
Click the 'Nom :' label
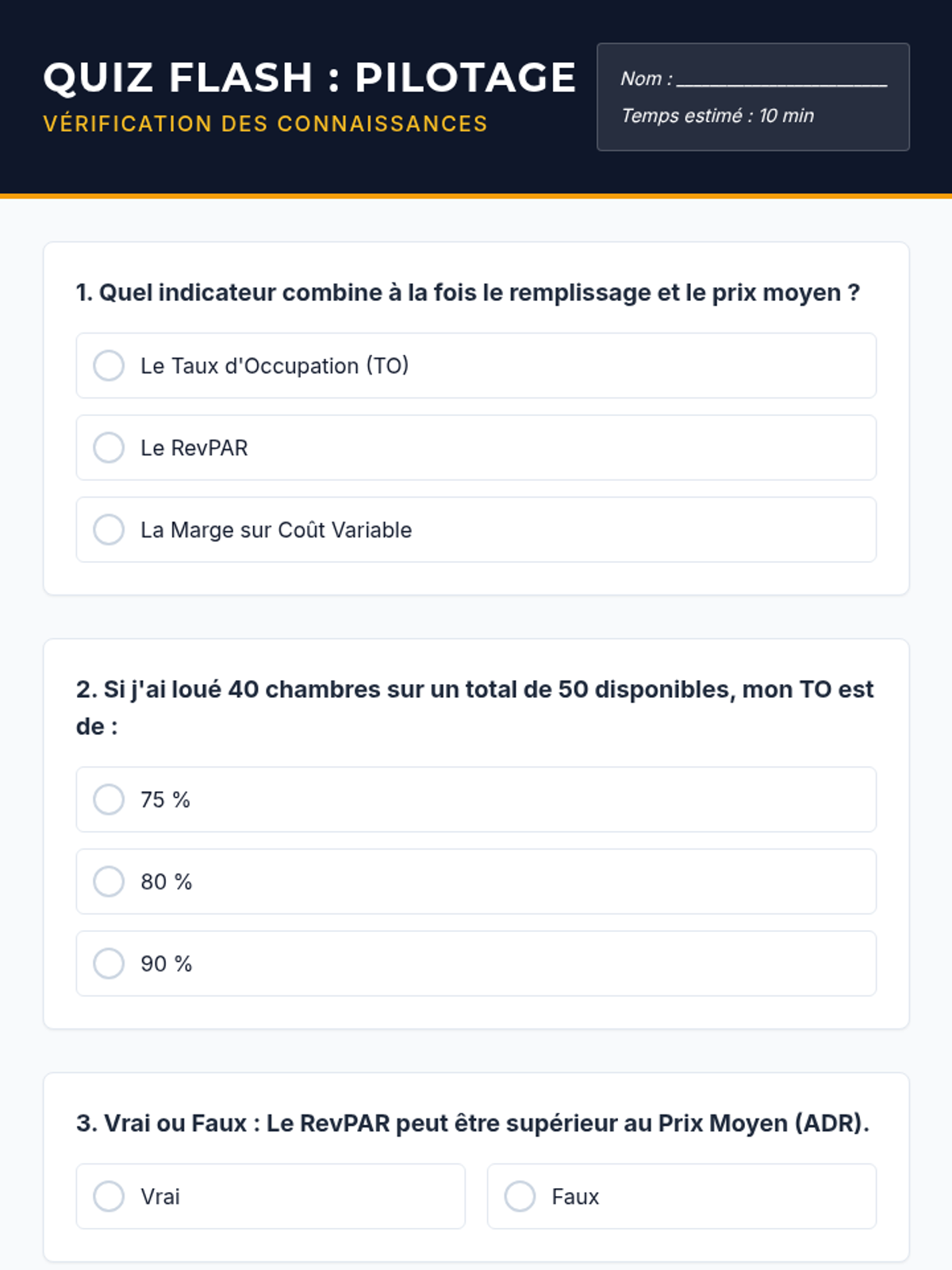coord(646,79)
